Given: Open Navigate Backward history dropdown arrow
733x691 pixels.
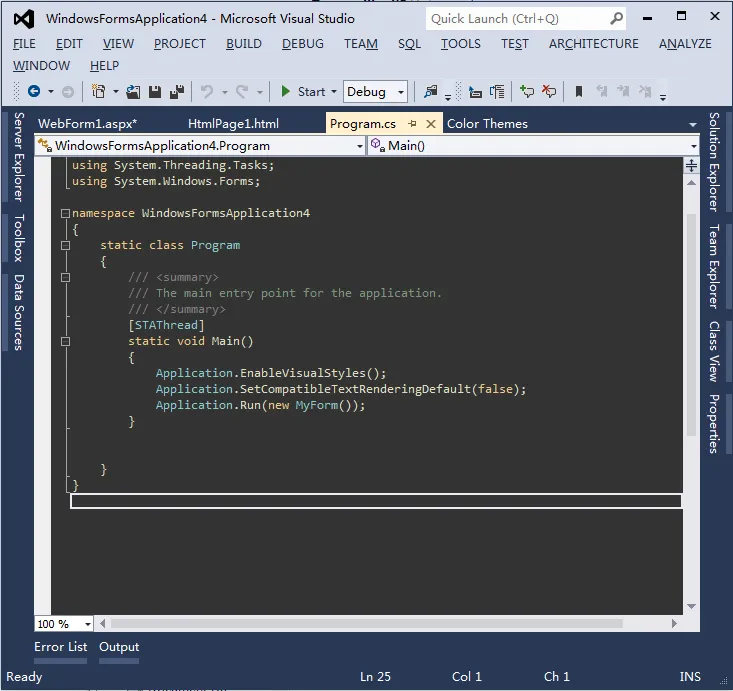Looking at the screenshot, I should pyautogui.click(x=50, y=92).
